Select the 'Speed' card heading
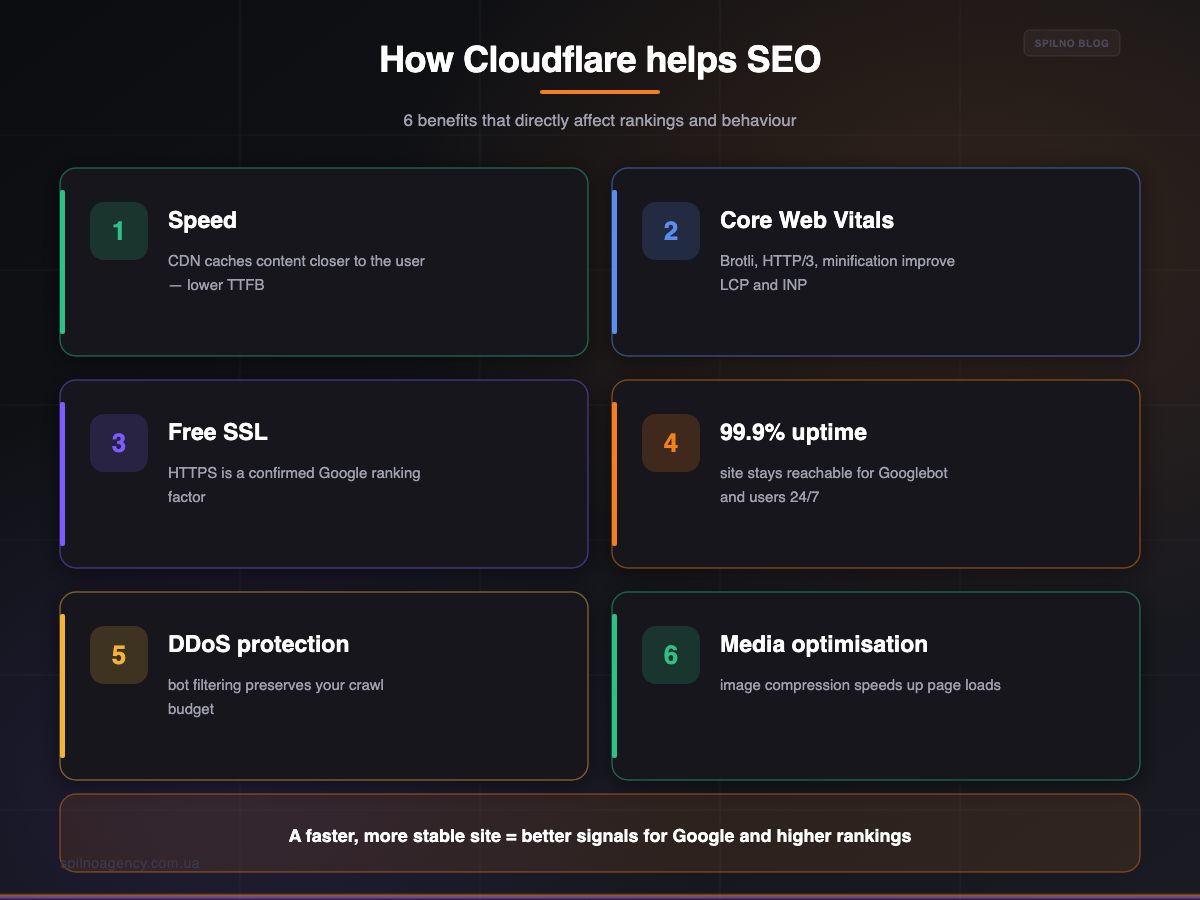Viewport: 1200px width, 900px height. (202, 220)
